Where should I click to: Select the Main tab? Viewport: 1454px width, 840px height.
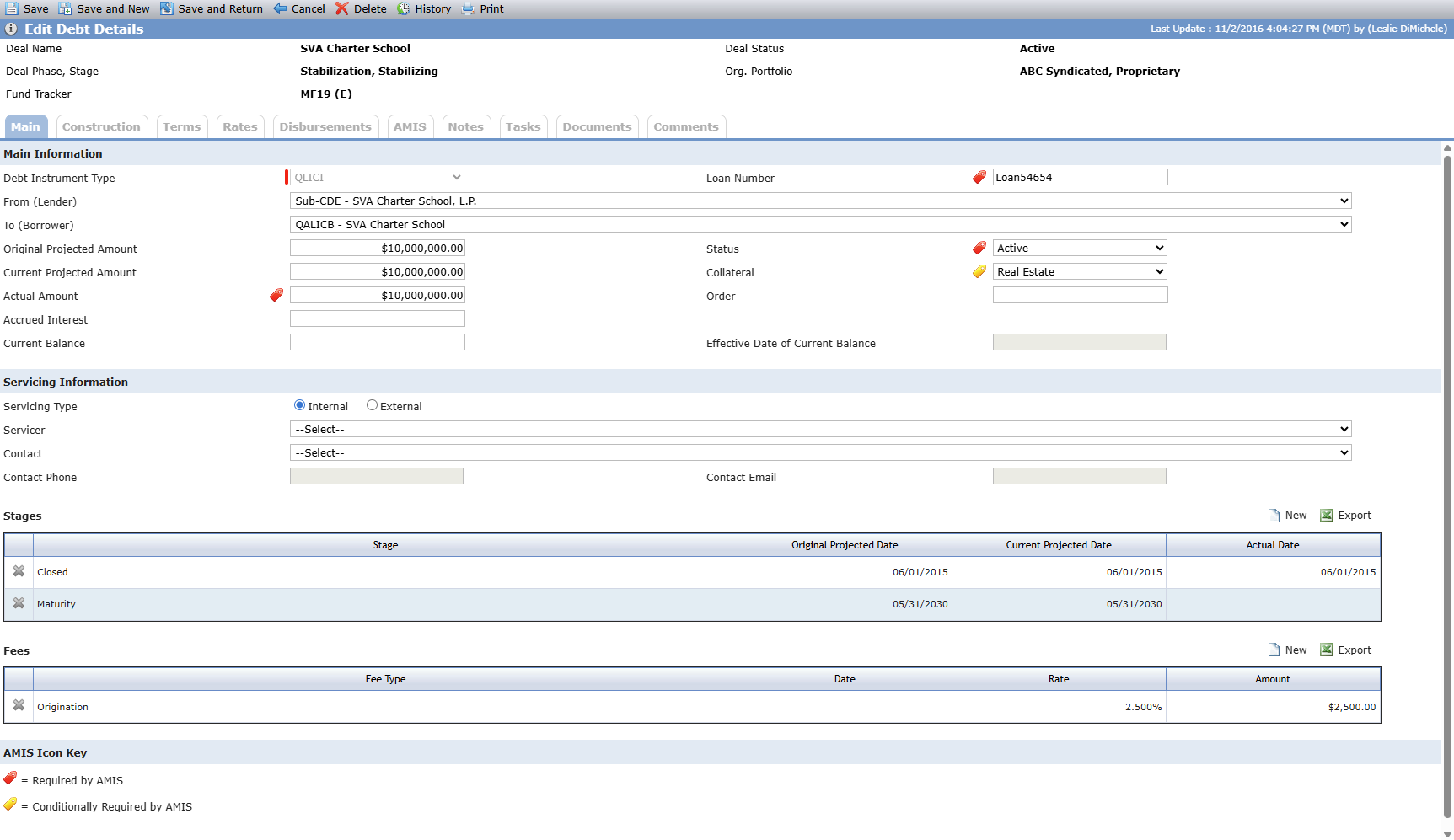(25, 127)
